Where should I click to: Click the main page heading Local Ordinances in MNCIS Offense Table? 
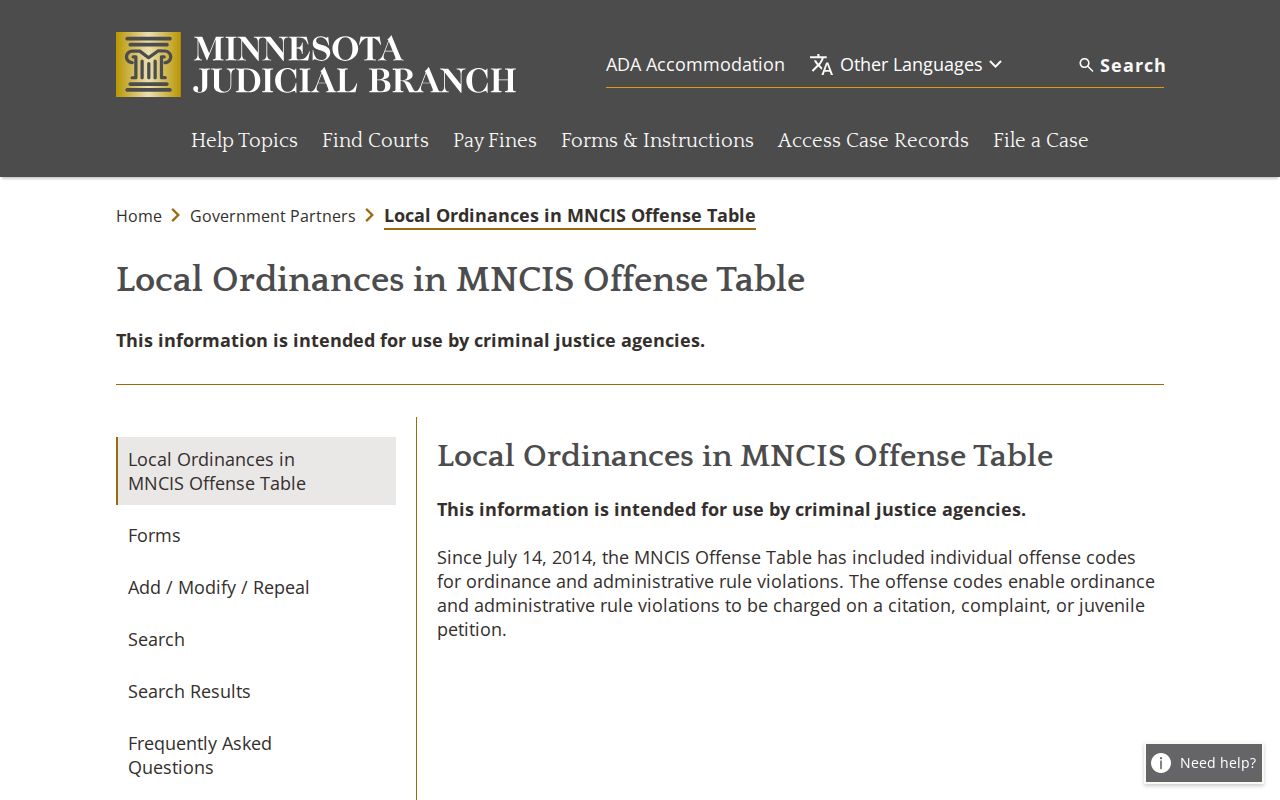pos(460,279)
